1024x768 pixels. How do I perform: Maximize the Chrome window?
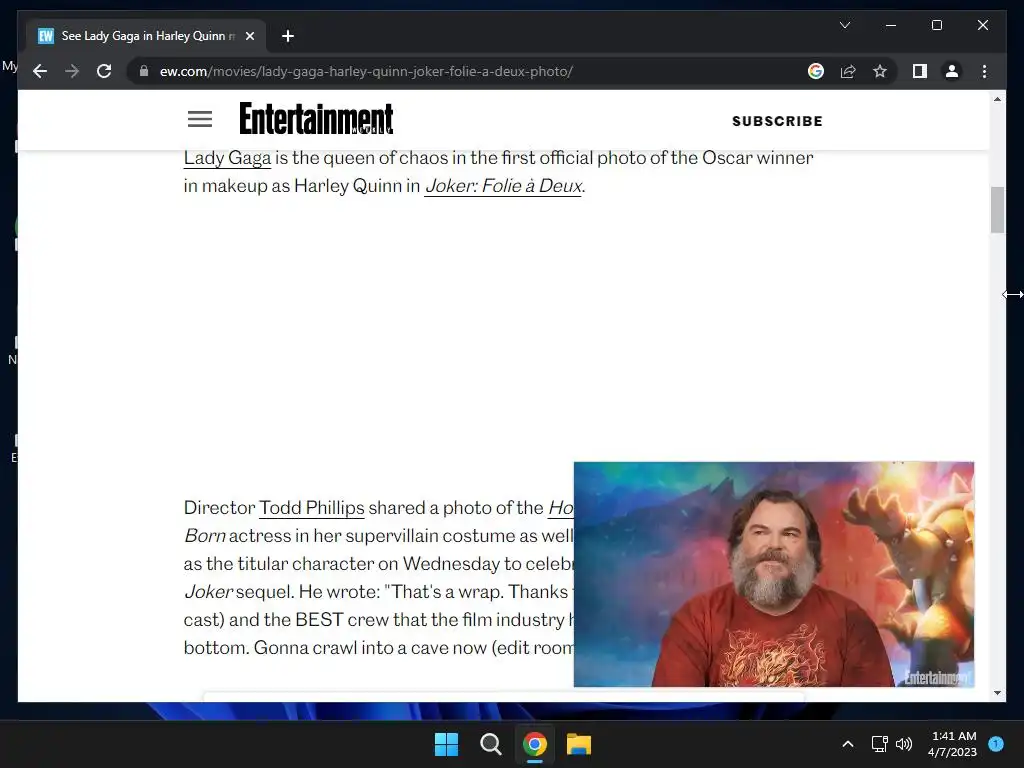pos(936,25)
